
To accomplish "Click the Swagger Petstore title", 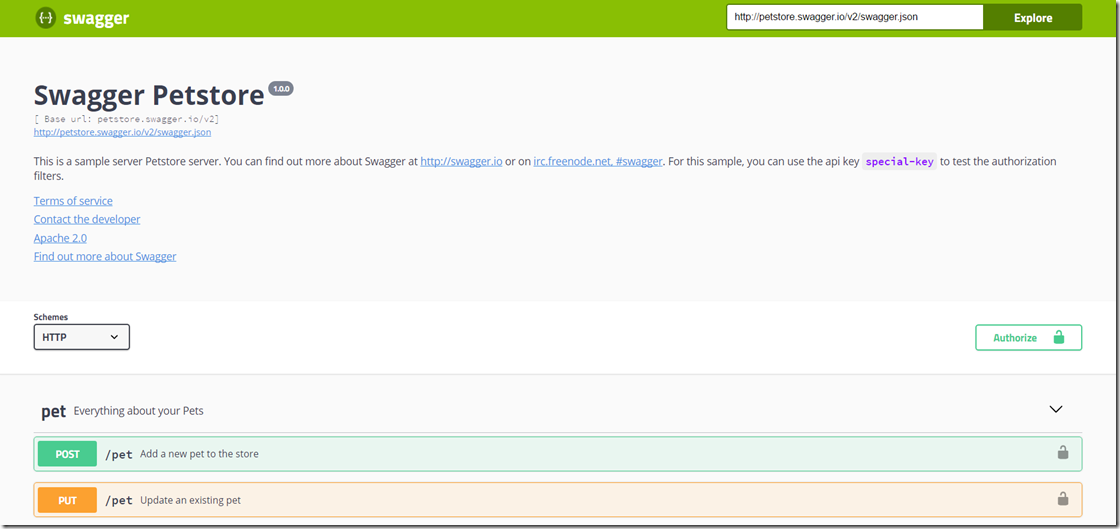I will coord(149,95).
